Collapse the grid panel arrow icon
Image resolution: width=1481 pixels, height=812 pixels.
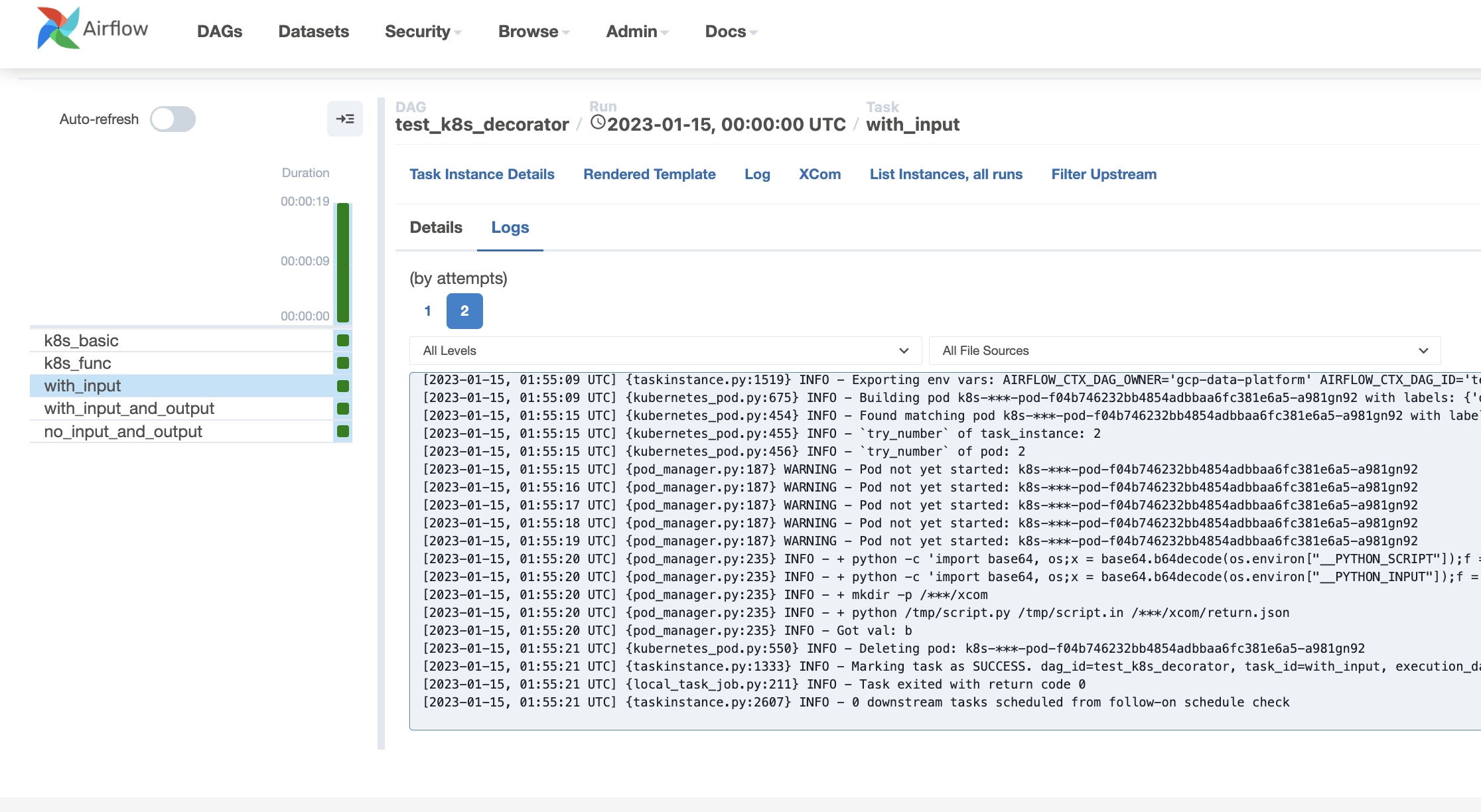[x=345, y=119]
